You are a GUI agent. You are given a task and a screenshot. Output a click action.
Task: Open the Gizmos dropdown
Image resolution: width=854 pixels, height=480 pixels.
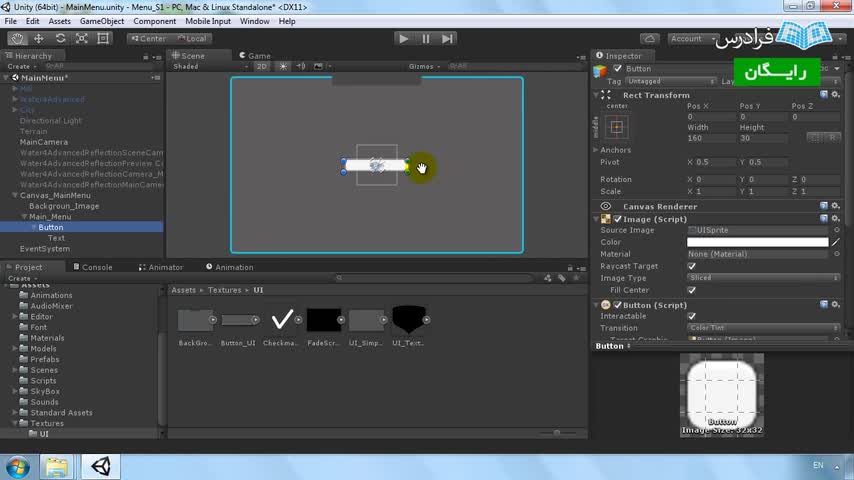pos(424,66)
